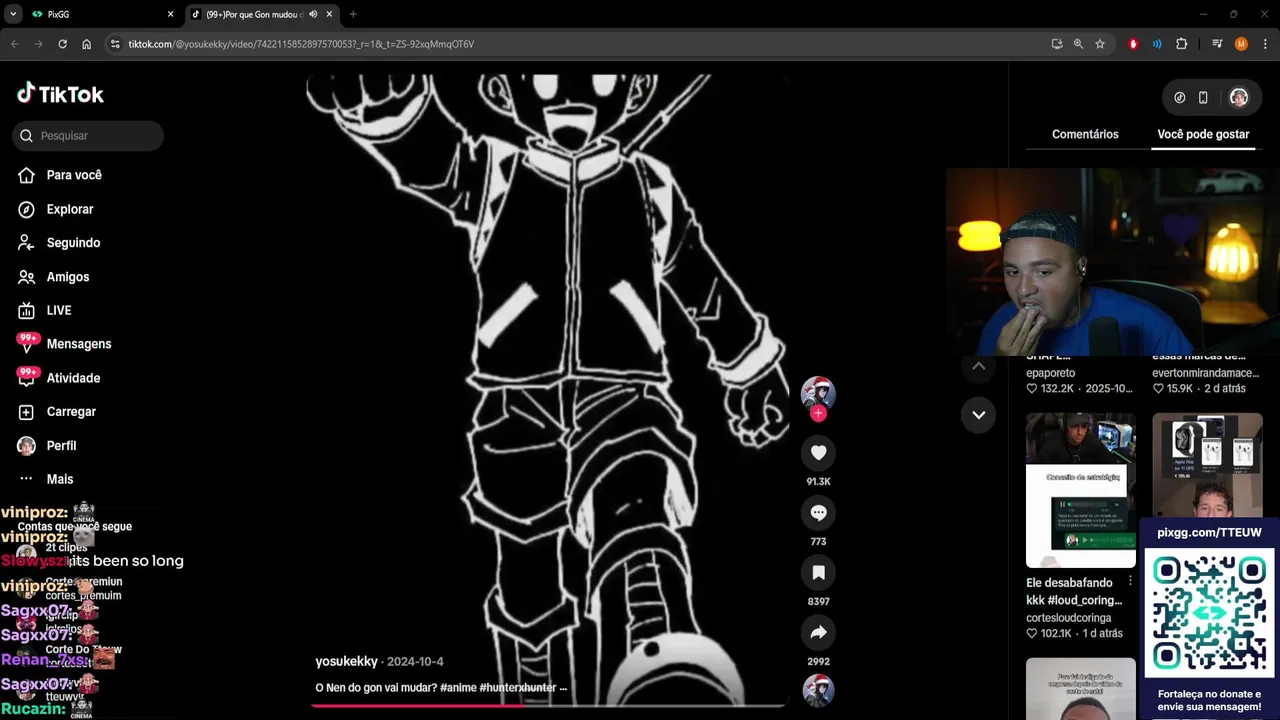Screen dimensions: 1280x720
Task: Open the spinning sound disc avatar
Action: (x=818, y=691)
